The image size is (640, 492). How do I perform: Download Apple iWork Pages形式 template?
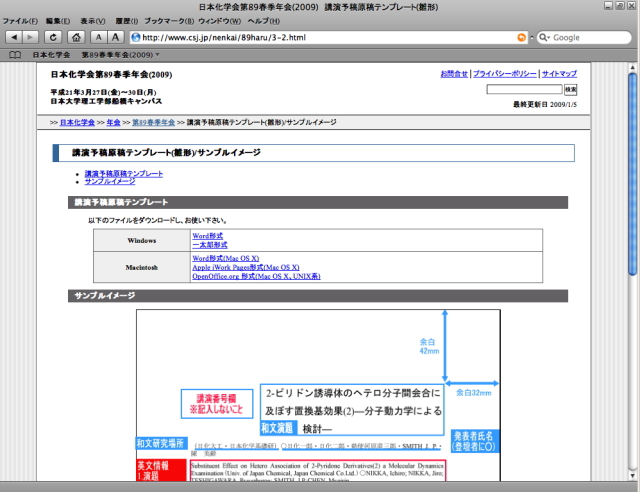[x=246, y=267]
